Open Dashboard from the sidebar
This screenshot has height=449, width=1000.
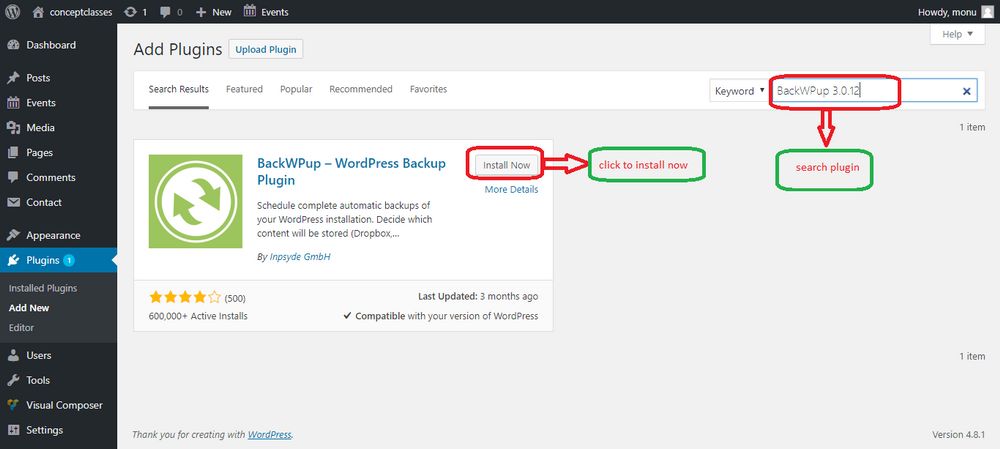point(51,45)
